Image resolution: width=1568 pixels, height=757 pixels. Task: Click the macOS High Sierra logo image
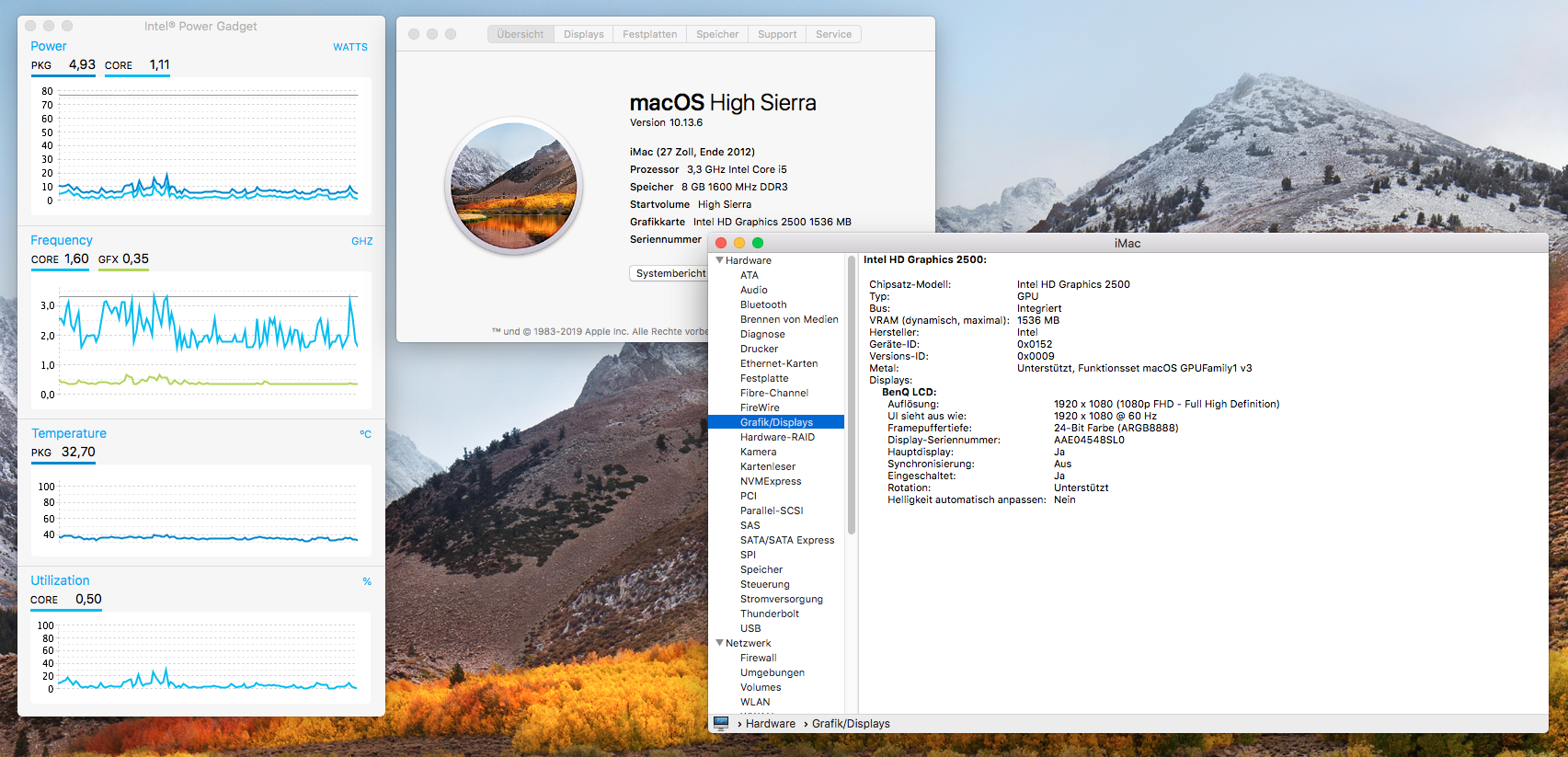514,188
